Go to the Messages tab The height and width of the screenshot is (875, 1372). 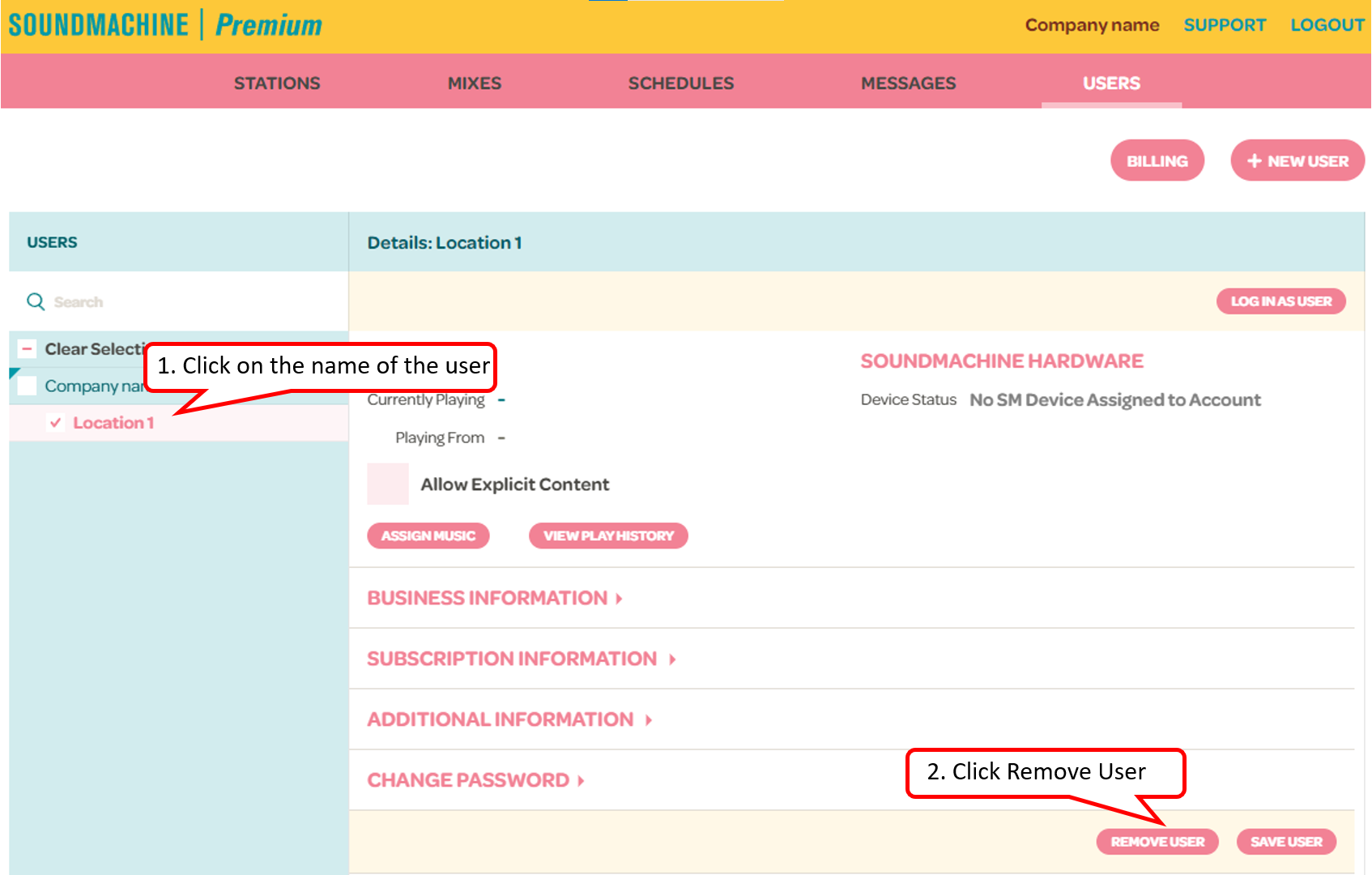click(x=909, y=83)
